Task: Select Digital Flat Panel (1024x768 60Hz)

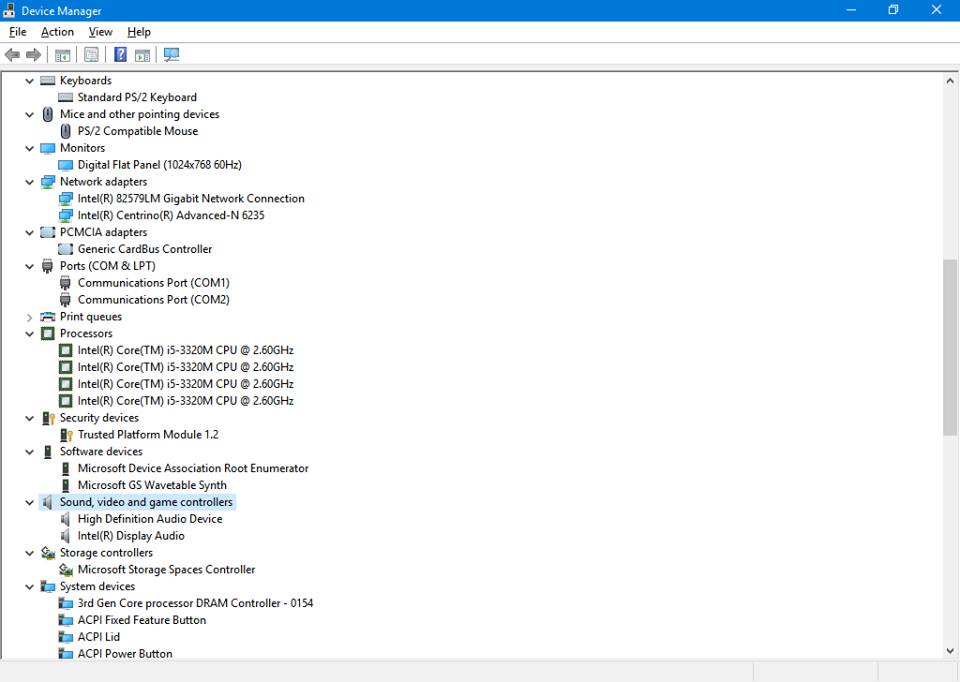Action: [159, 165]
